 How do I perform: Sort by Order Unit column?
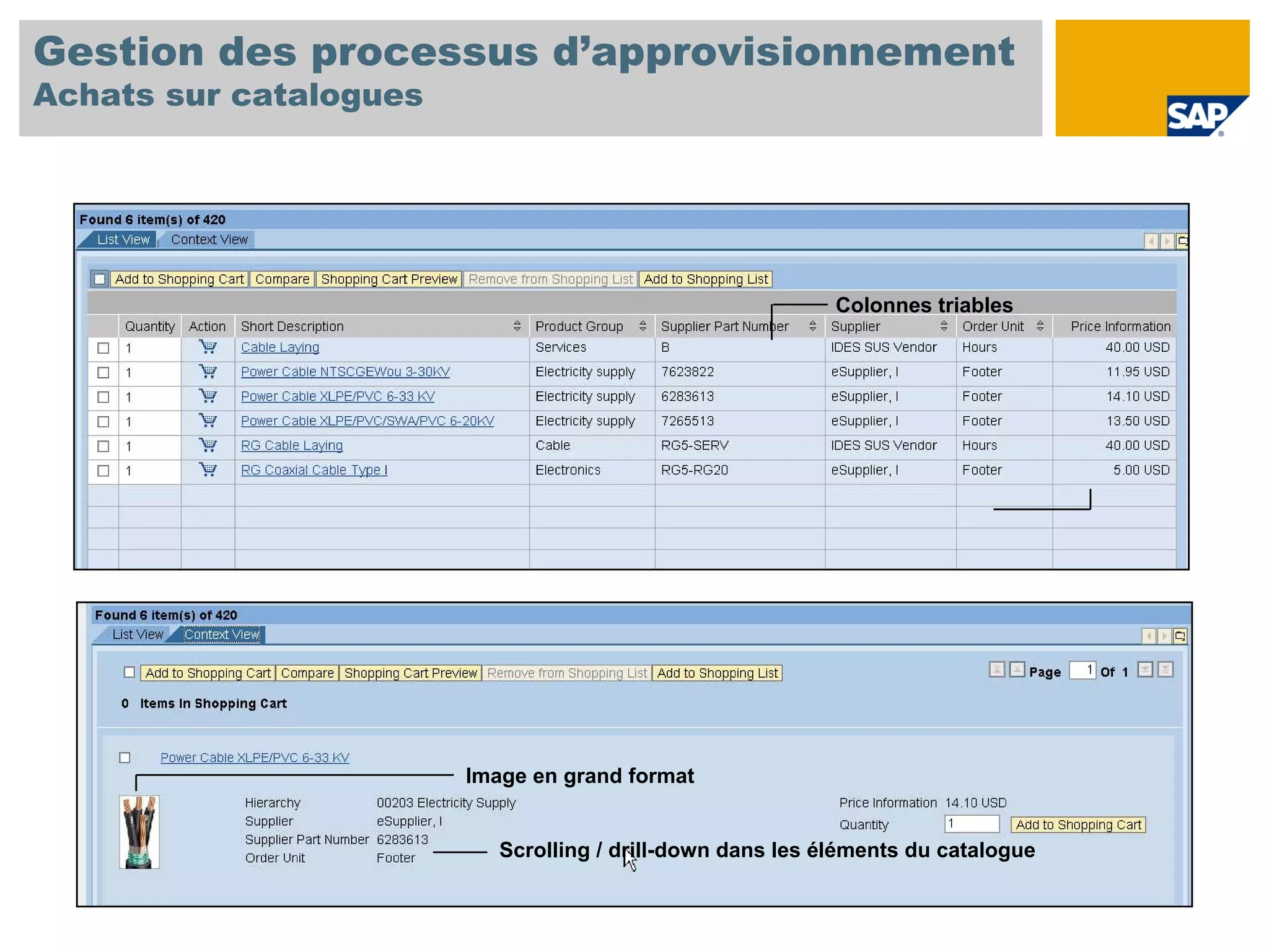1040,326
